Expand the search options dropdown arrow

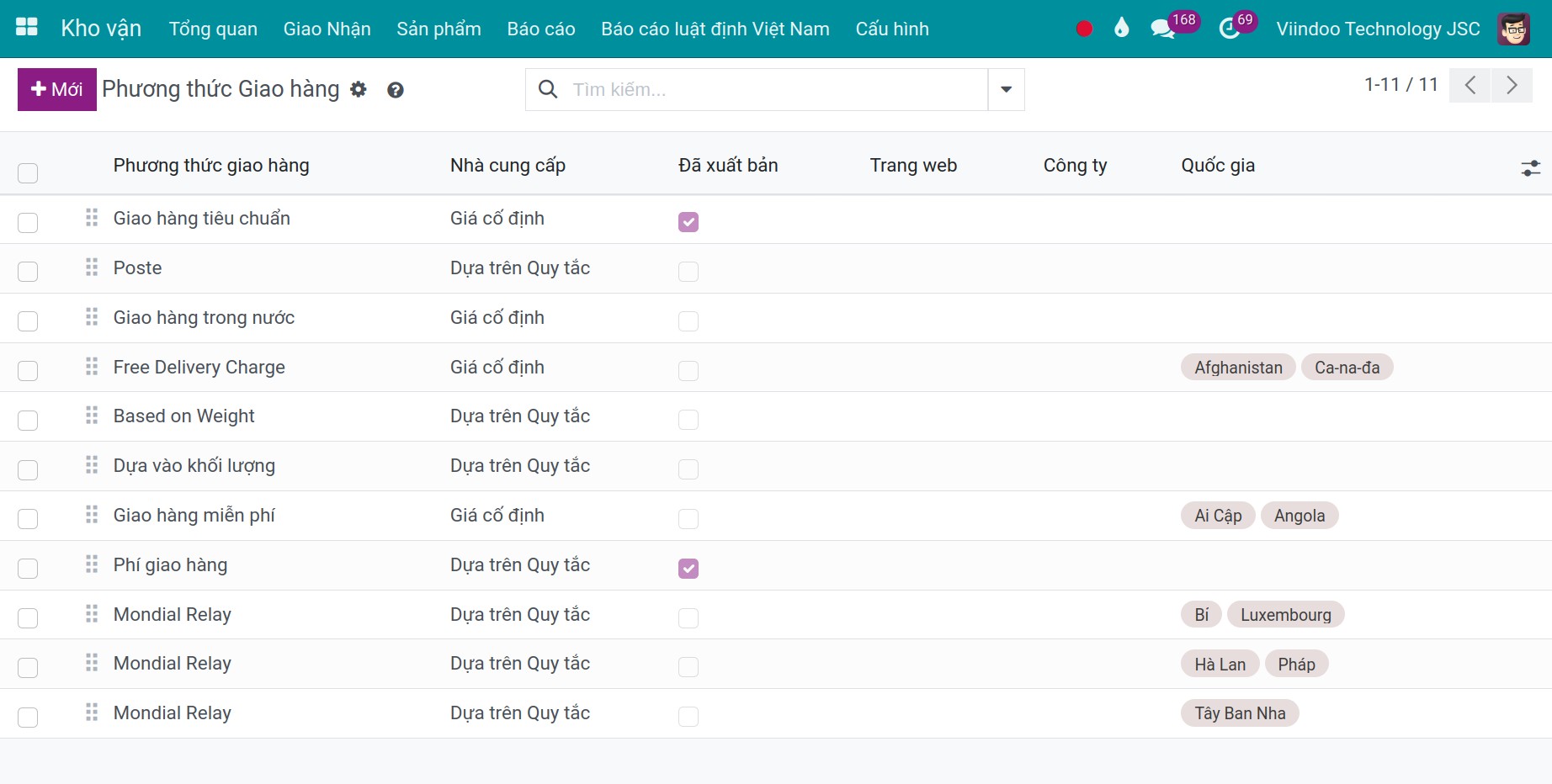click(1006, 89)
